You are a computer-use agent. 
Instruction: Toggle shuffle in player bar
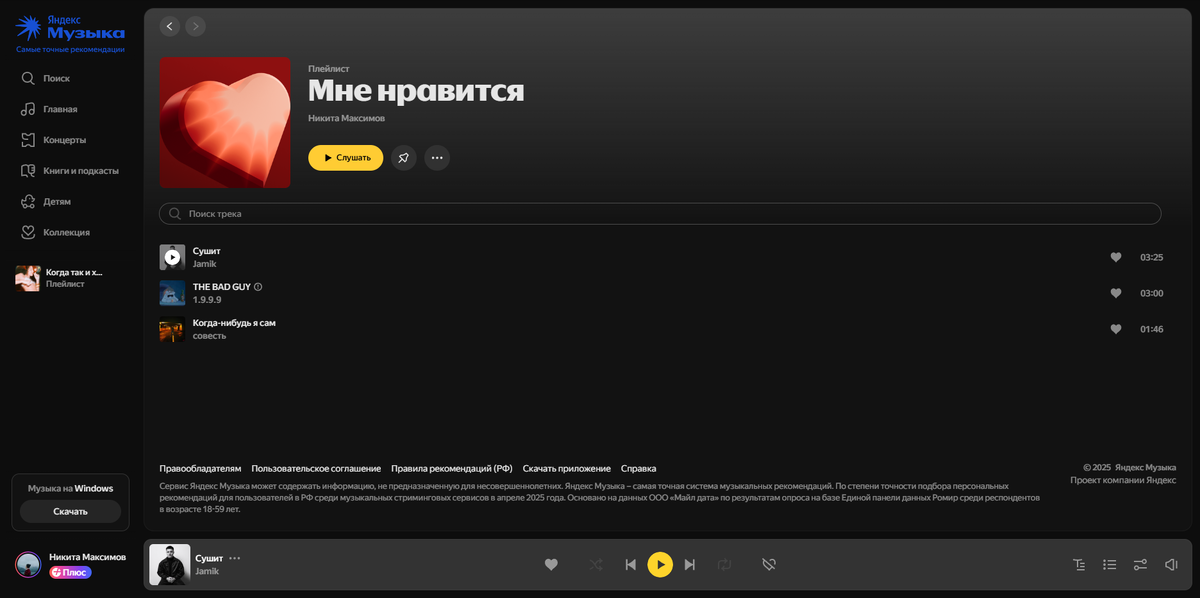tap(596, 564)
